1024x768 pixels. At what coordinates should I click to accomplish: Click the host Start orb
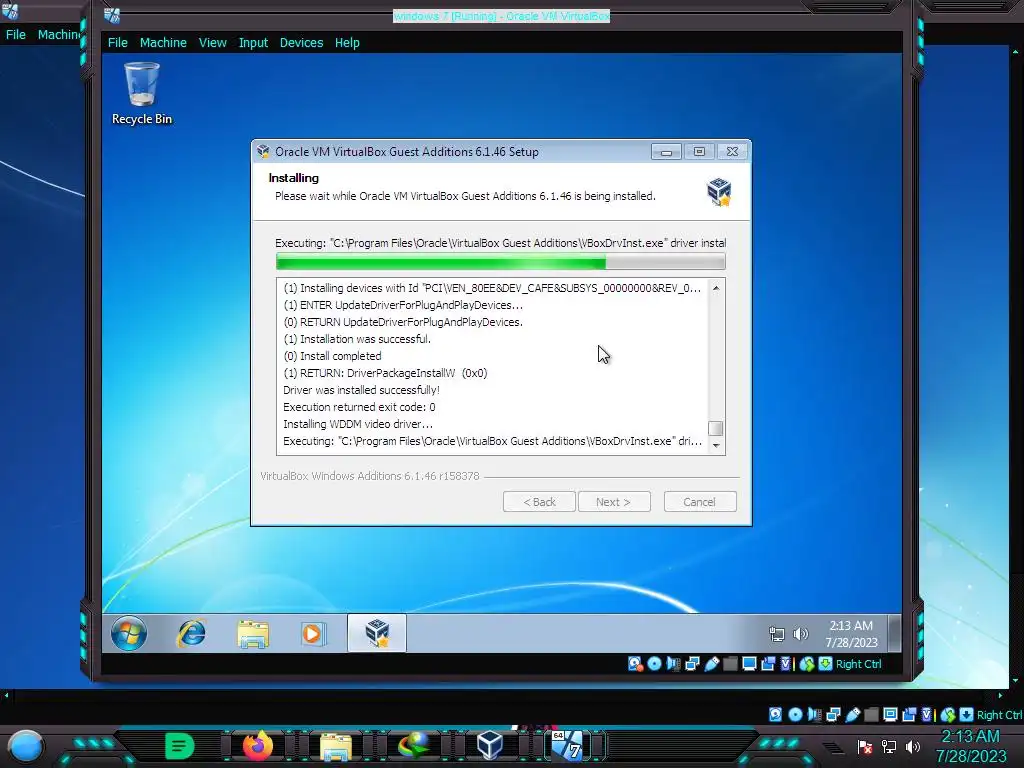click(26, 746)
